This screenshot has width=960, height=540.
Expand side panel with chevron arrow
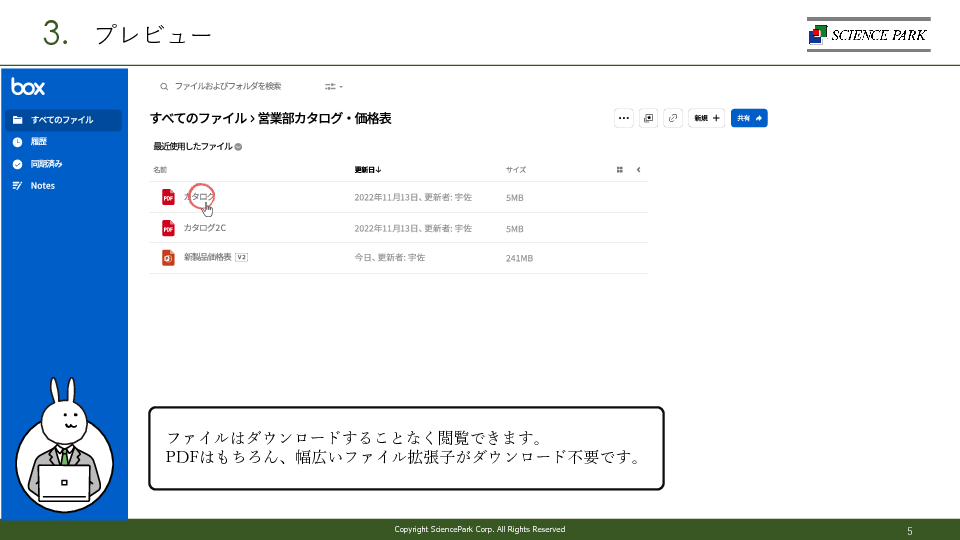point(638,170)
